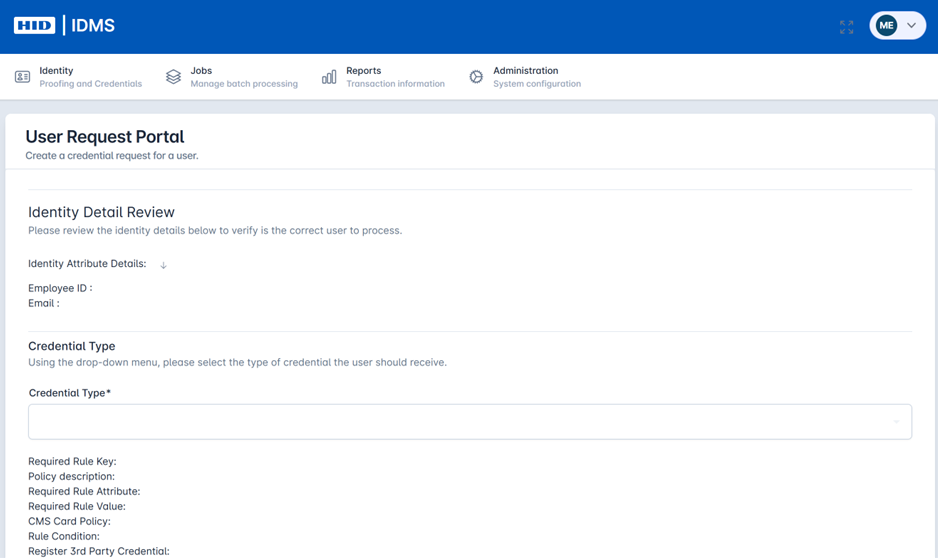Toggle fullscreen with the expand arrows icon
This screenshot has width=938, height=558.
click(x=846, y=27)
